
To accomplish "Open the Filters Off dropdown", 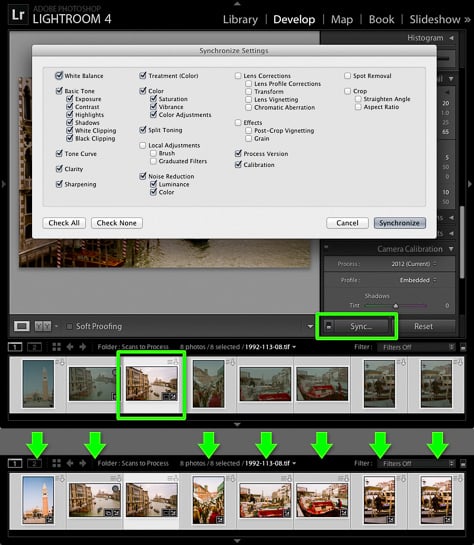I will pyautogui.click(x=416, y=347).
